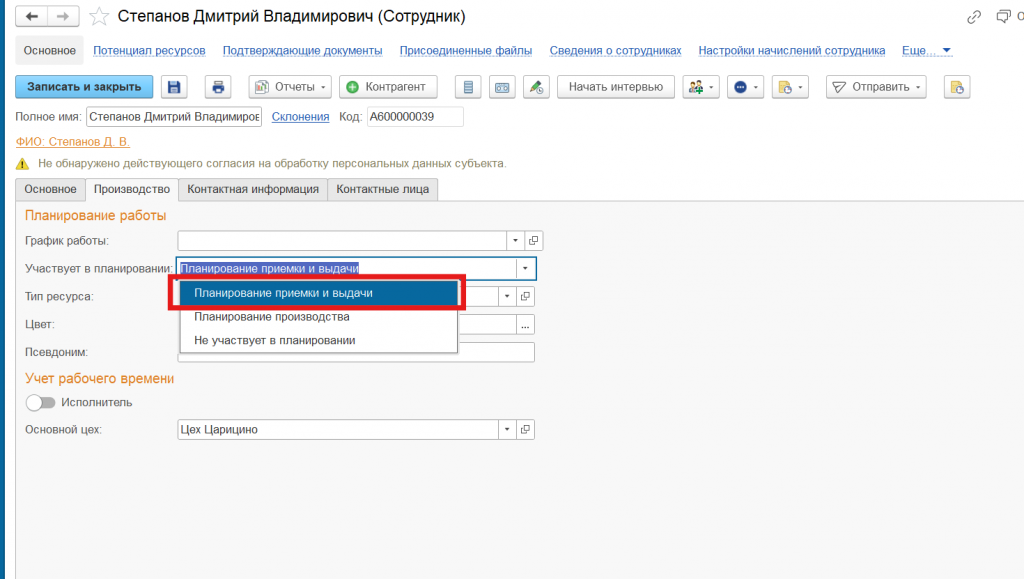Viewport: 1024px width, 579px height.
Task: Open the График работы field's open-form icon
Action: click(x=534, y=241)
